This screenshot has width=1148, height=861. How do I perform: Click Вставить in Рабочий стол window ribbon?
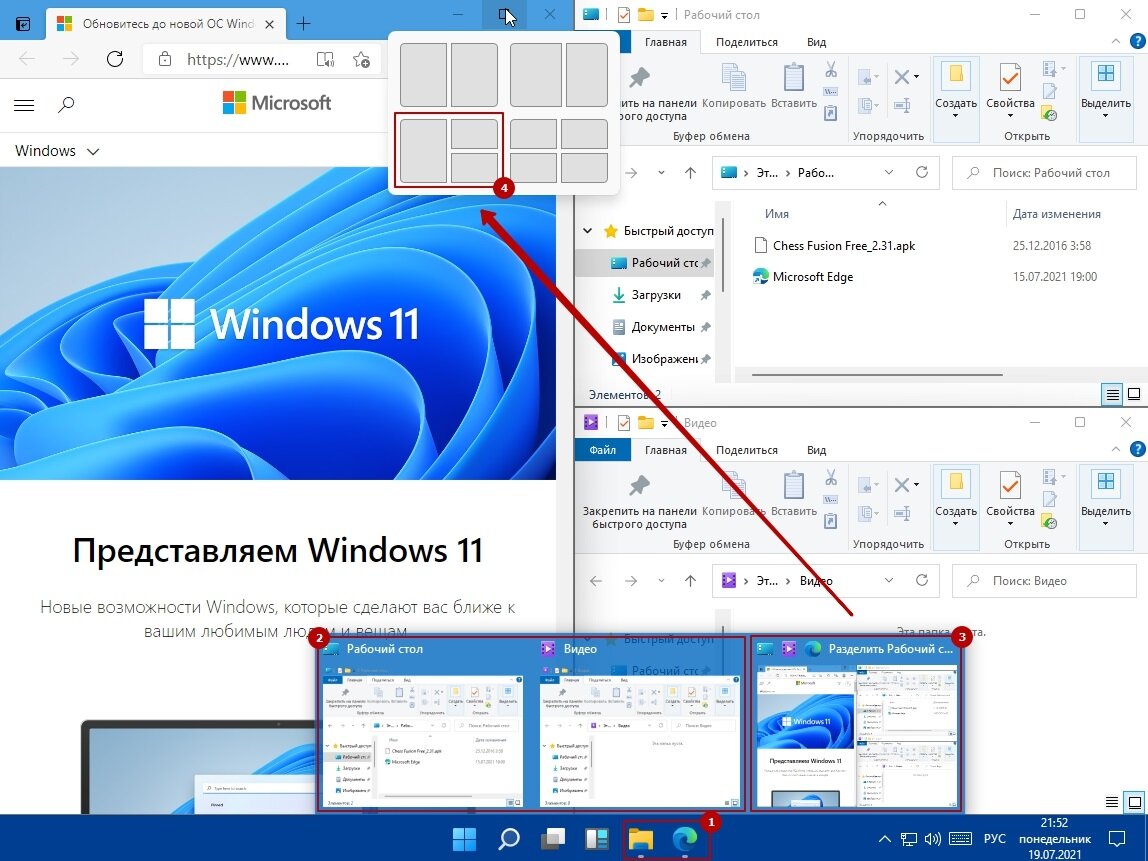pyautogui.click(x=794, y=86)
